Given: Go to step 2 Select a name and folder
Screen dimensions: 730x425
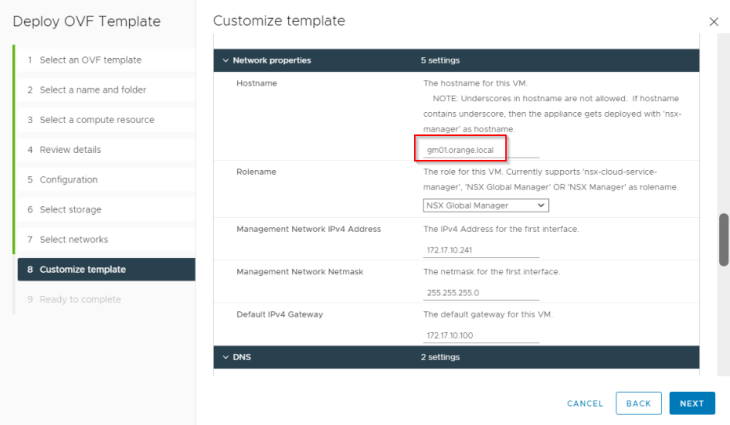Looking at the screenshot, I should coord(106,90).
